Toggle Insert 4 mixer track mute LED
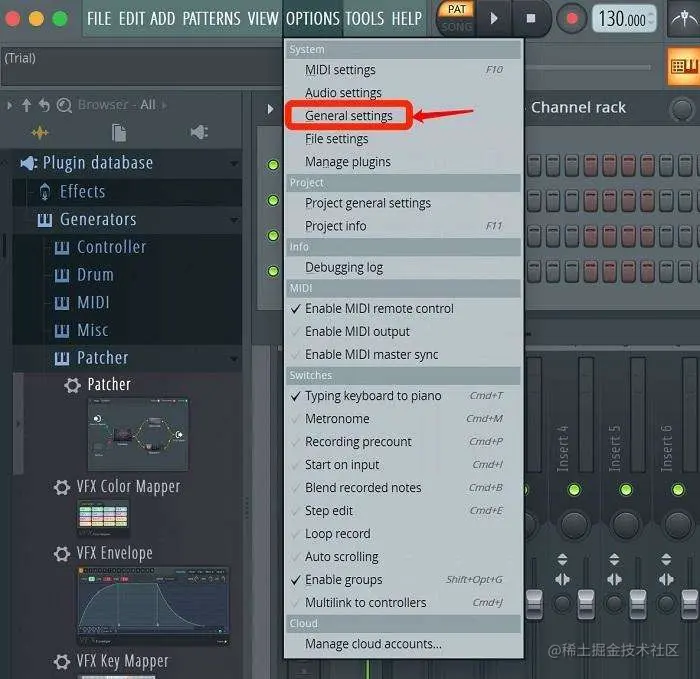This screenshot has height=679, width=700. tap(574, 490)
